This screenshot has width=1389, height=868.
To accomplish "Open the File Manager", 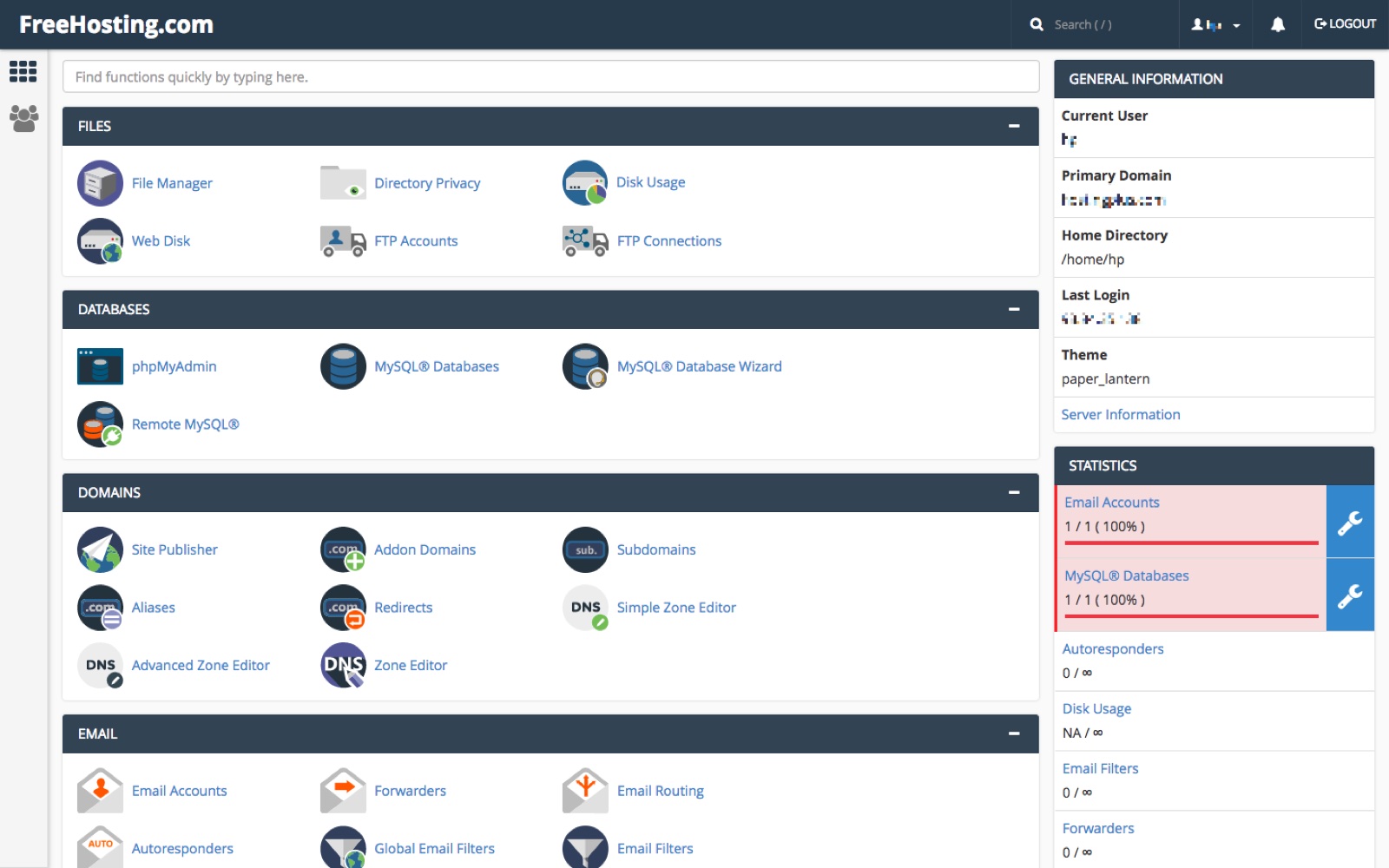I will click(x=171, y=183).
